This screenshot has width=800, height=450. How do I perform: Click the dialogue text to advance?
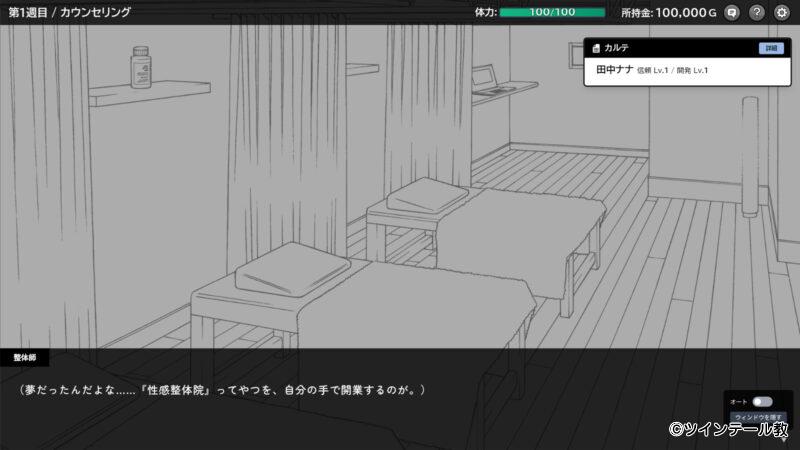tap(222, 388)
